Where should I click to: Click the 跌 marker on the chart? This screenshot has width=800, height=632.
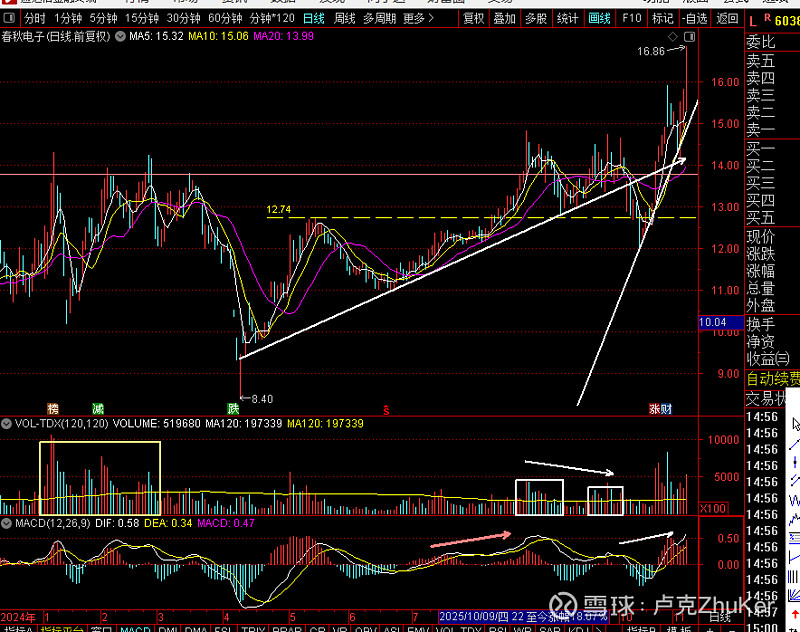[233, 408]
